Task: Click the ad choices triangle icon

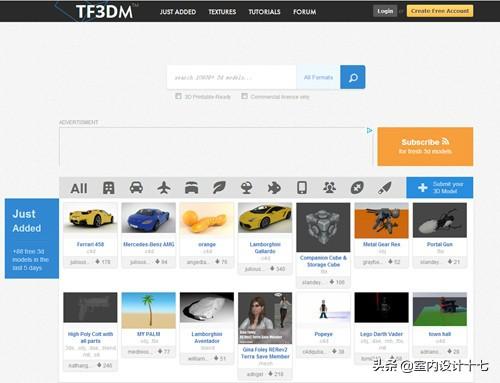Action: click(x=369, y=130)
